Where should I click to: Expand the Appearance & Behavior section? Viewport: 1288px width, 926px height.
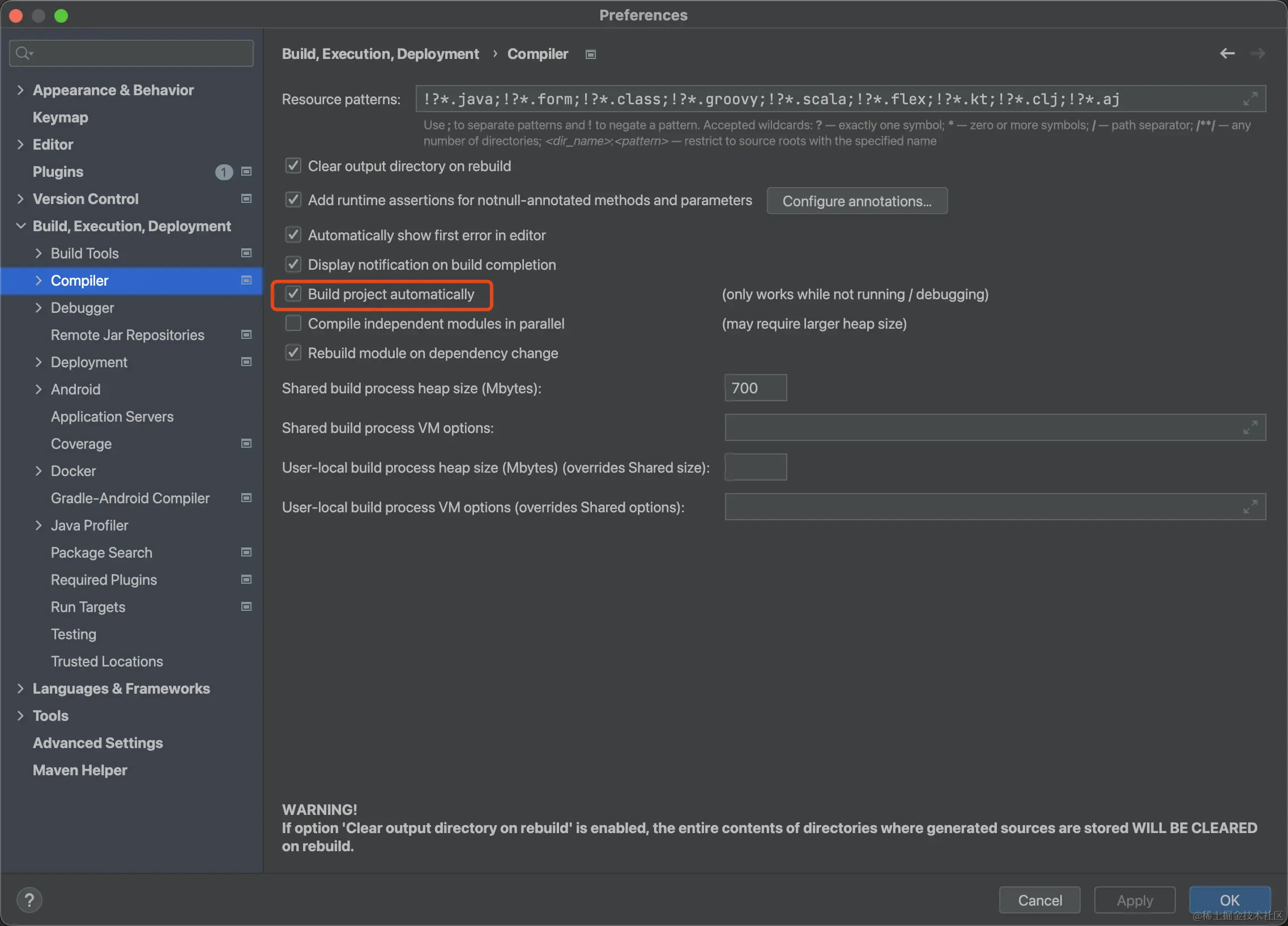point(20,90)
